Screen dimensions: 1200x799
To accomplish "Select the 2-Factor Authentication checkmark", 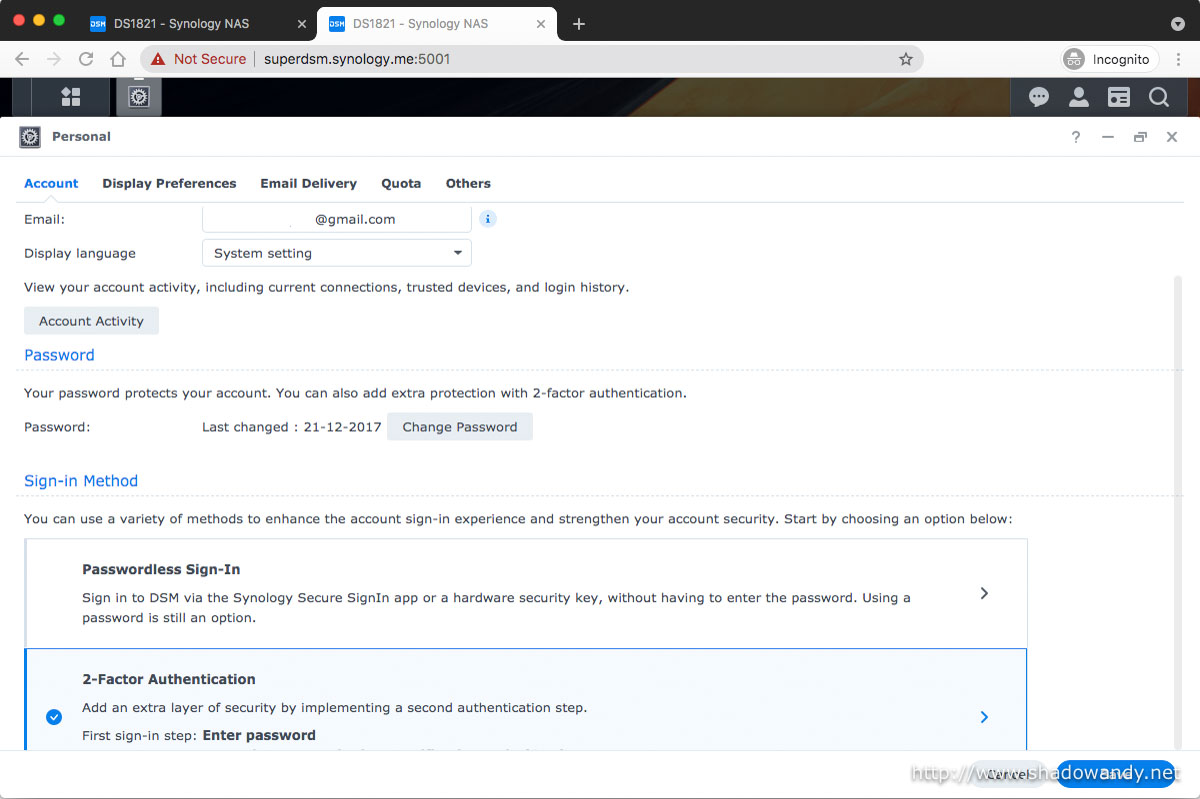I will (54, 717).
